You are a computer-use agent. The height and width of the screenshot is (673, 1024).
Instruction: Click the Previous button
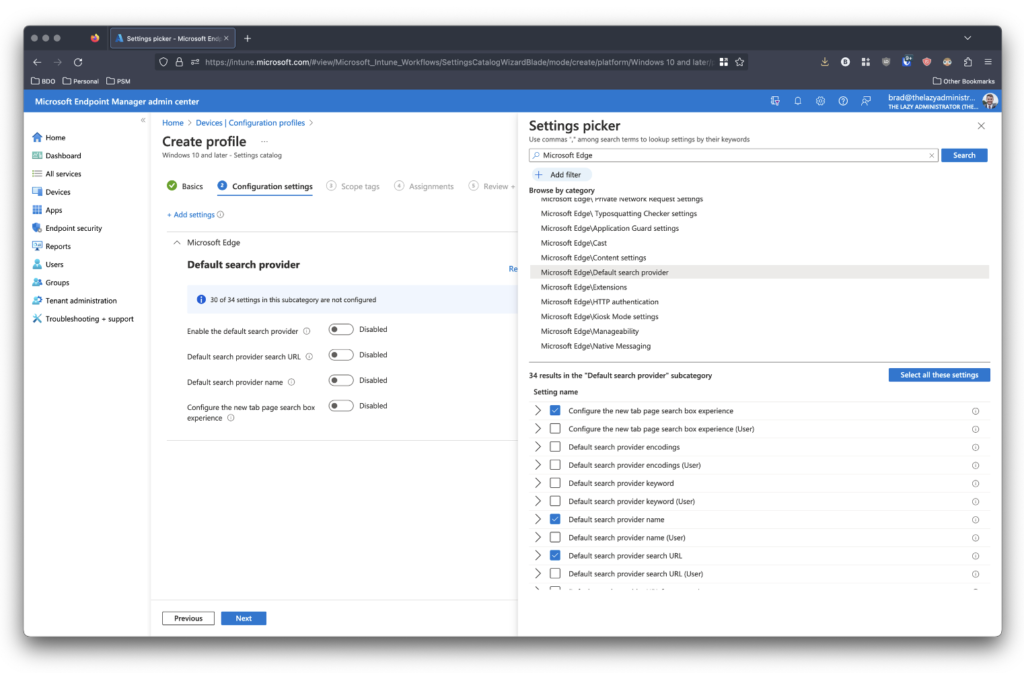tap(188, 618)
